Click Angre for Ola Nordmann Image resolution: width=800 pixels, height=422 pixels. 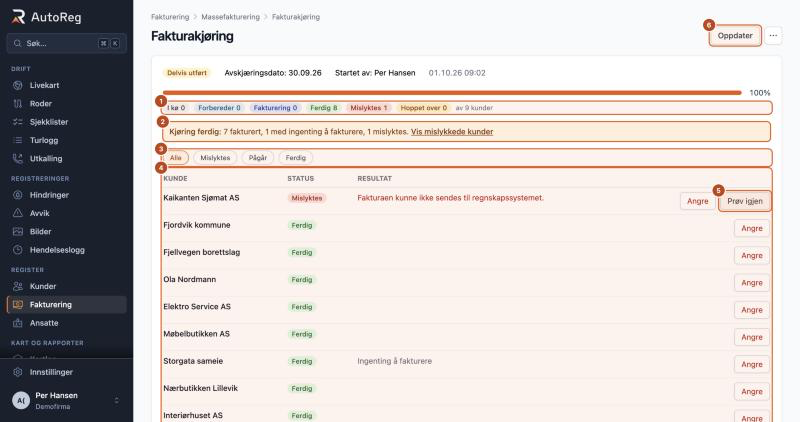tap(752, 283)
